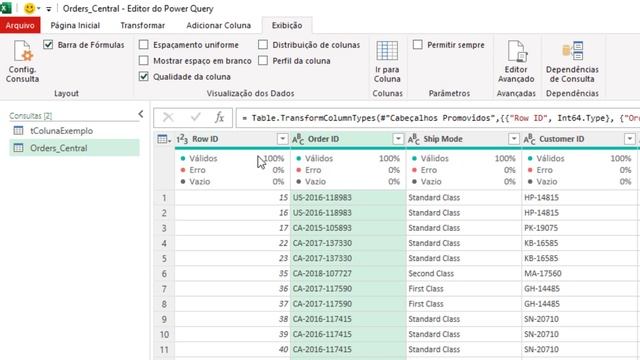Image resolution: width=640 pixels, height=360 pixels.
Task: Click cell US-2016-118983 in row 1
Action: point(348,198)
